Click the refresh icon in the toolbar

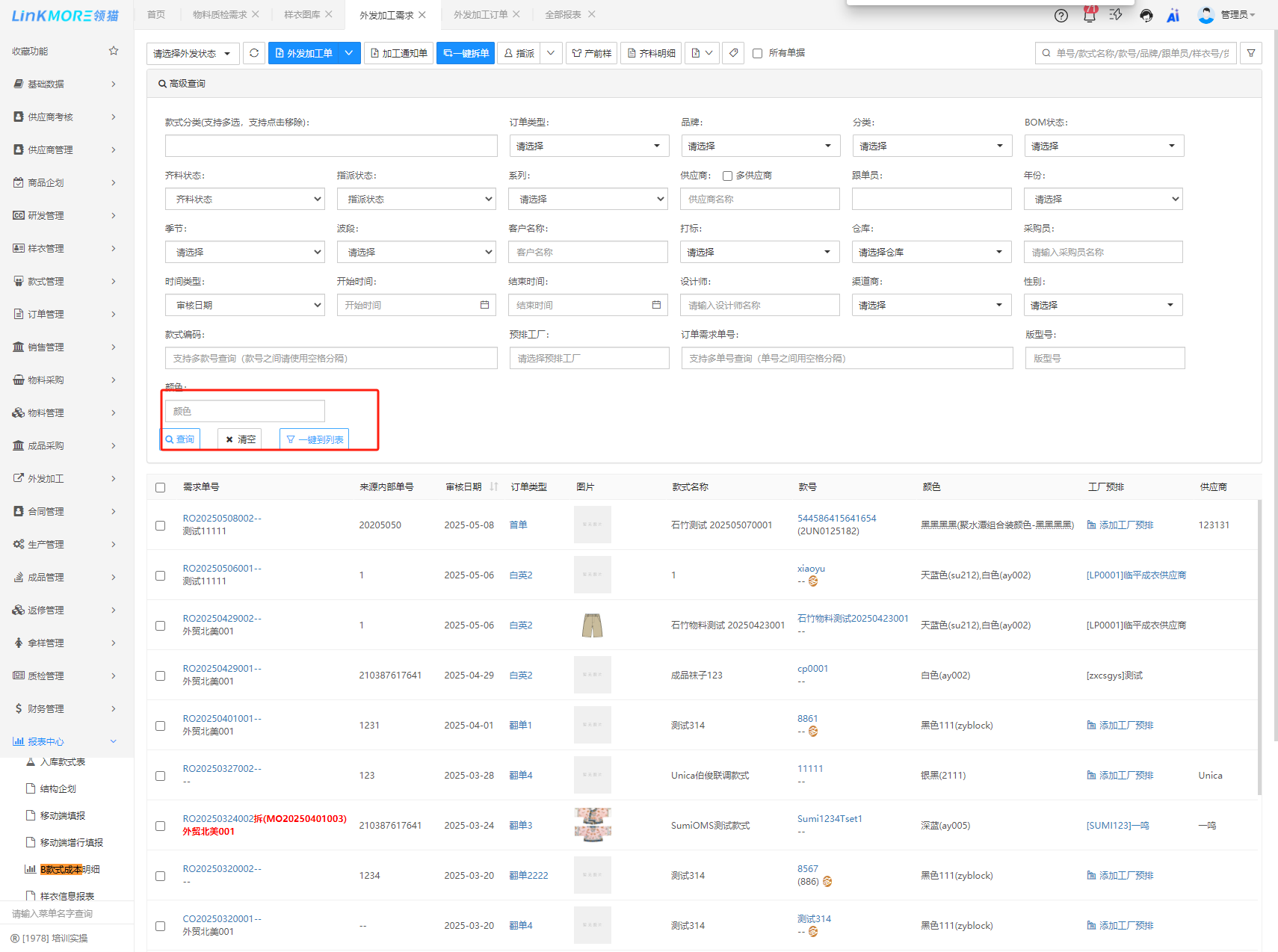254,53
